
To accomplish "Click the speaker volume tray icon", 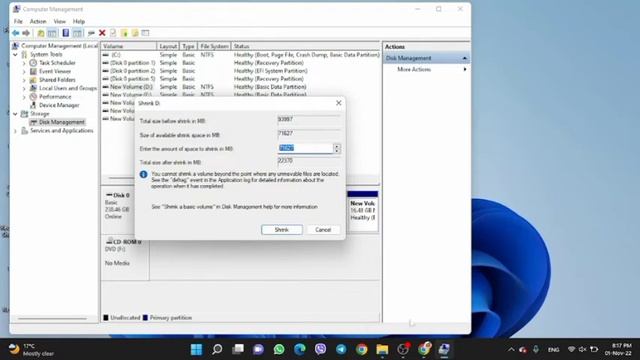I will pyautogui.click(x=582, y=349).
